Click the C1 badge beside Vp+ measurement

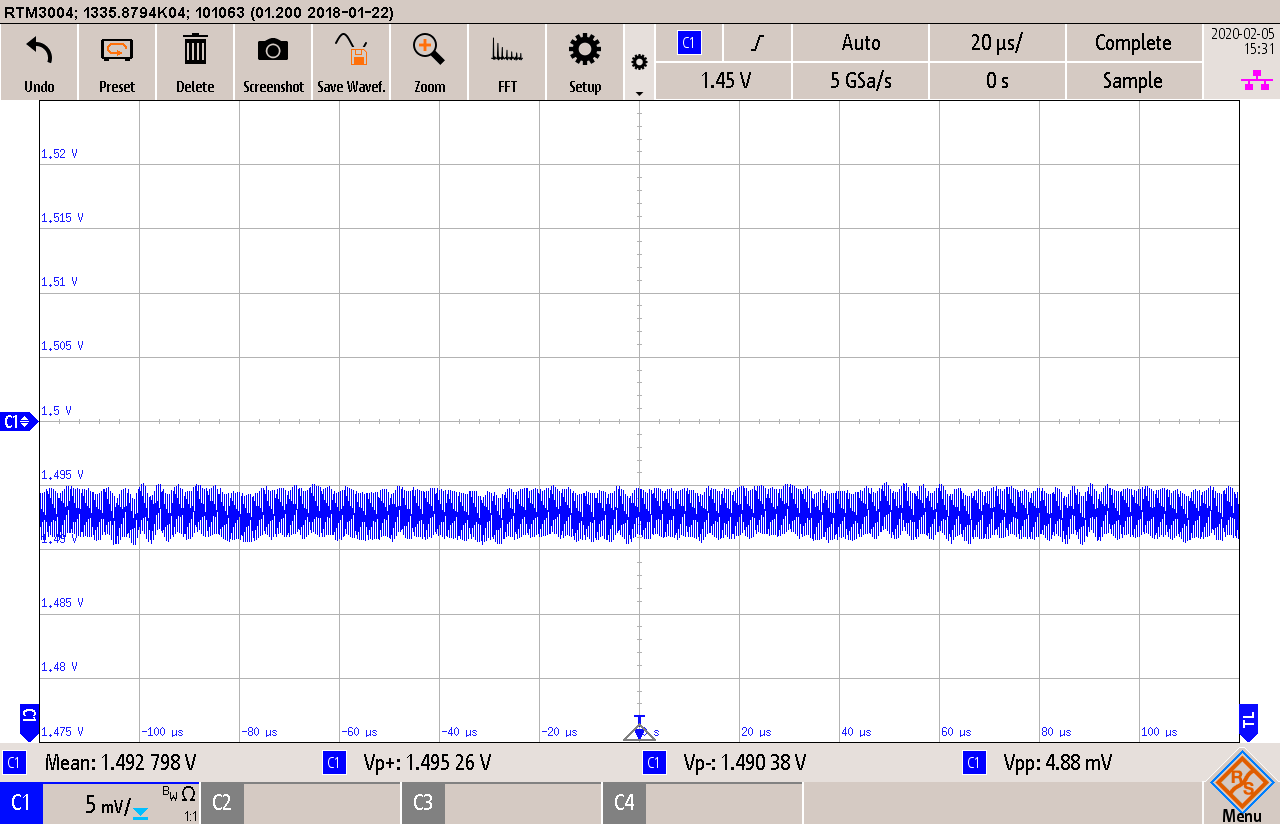pos(334,763)
